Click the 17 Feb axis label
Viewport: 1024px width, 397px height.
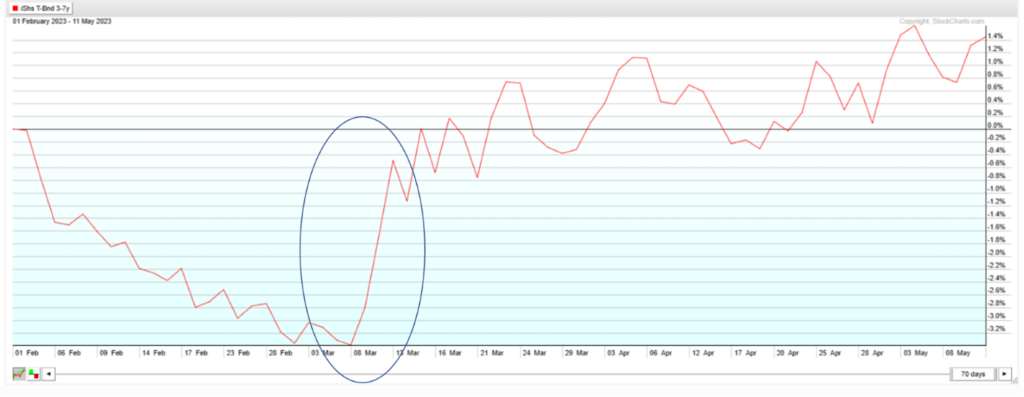(x=196, y=353)
